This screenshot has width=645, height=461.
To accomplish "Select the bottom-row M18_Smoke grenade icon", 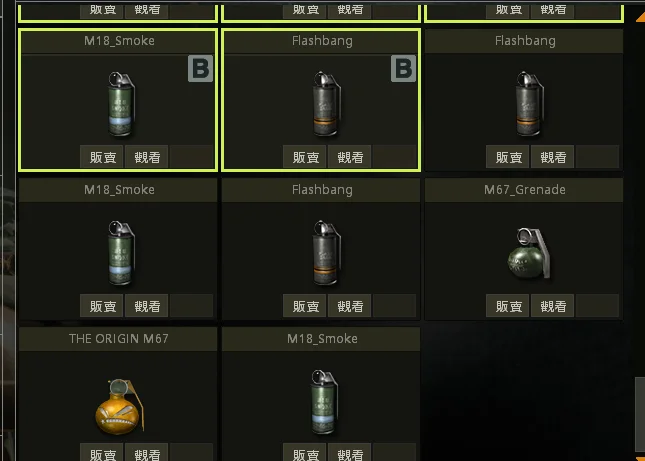I will tap(324, 402).
